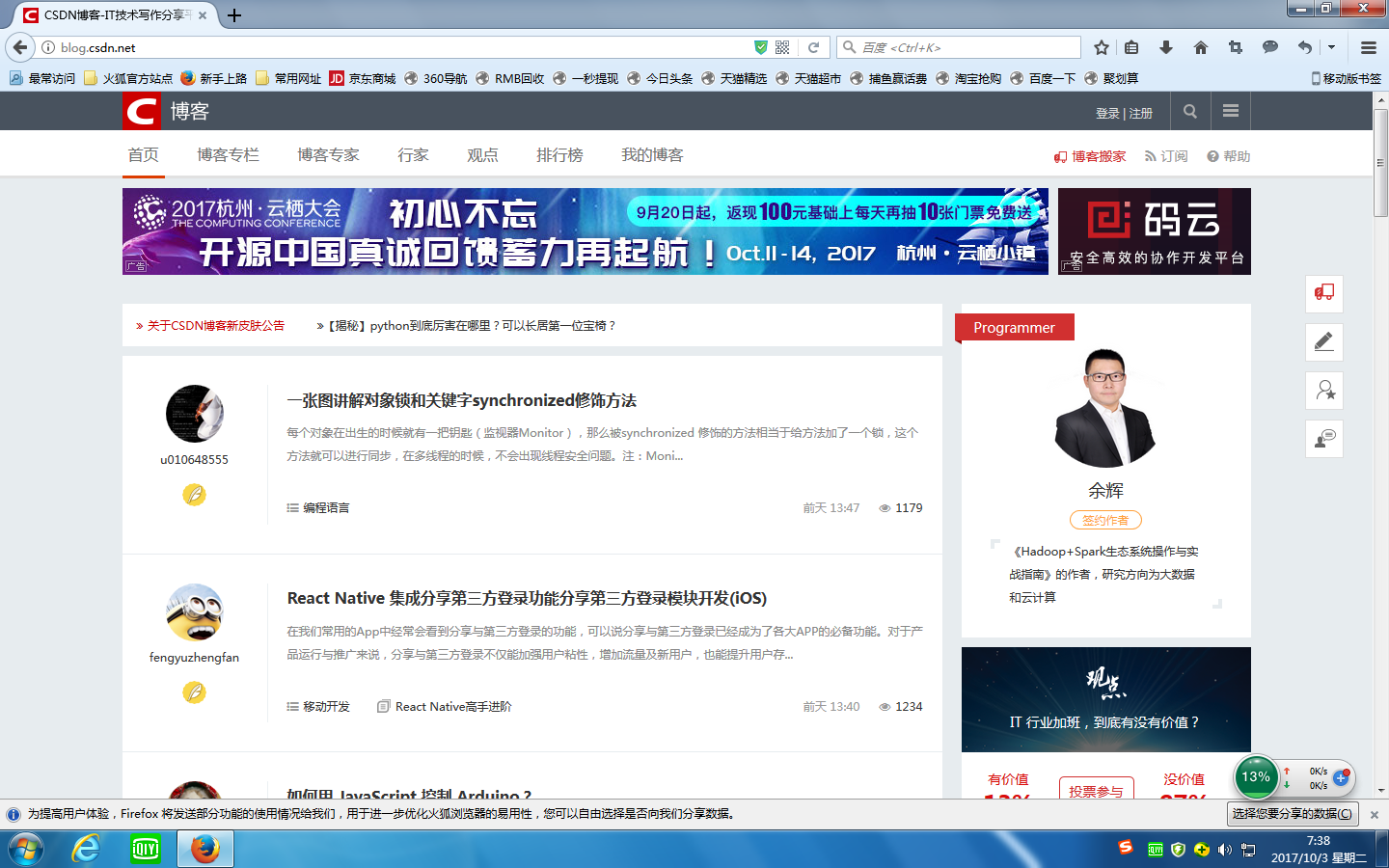Viewport: 1389px width, 868px height.
Task: Click the 签约作者 badge
Action: pyautogui.click(x=1105, y=520)
